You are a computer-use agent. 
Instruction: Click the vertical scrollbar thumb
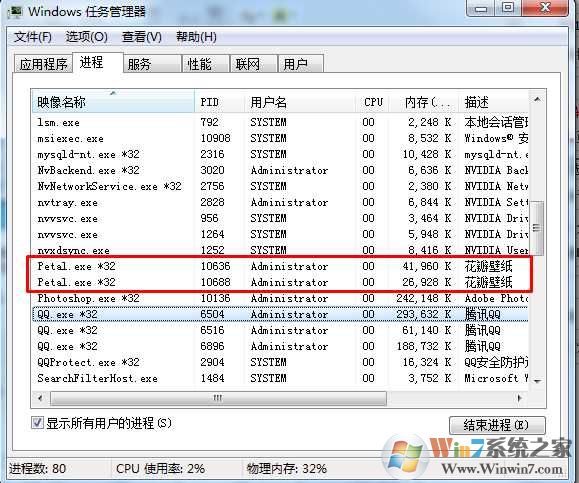pos(537,228)
